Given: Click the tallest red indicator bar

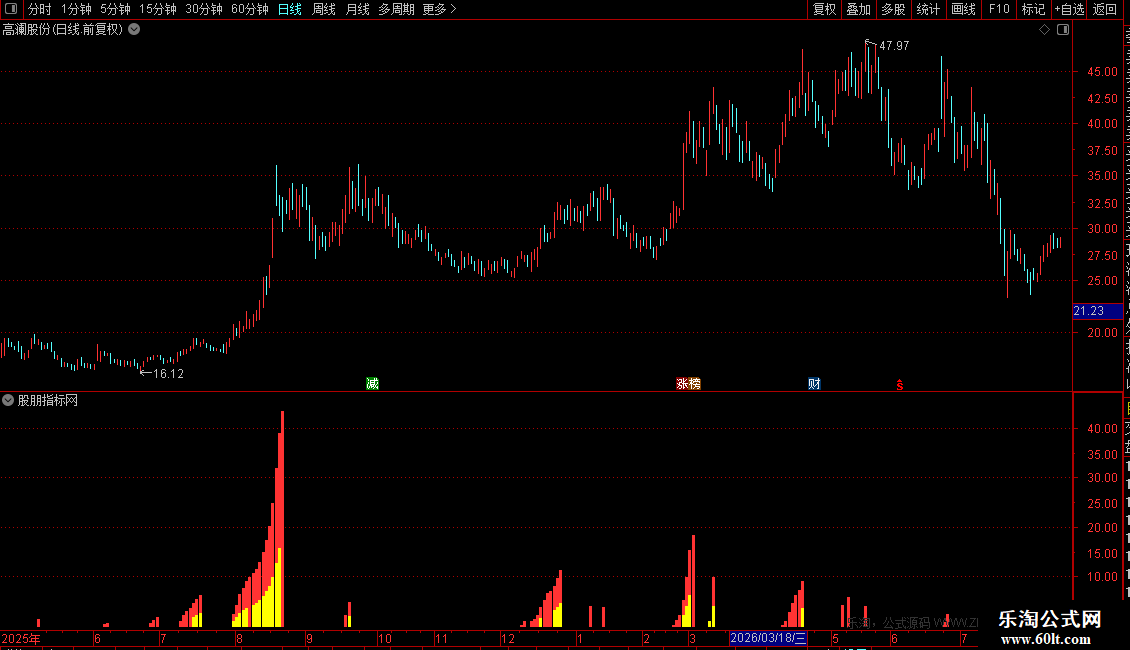Looking at the screenshot, I should 282,519.
